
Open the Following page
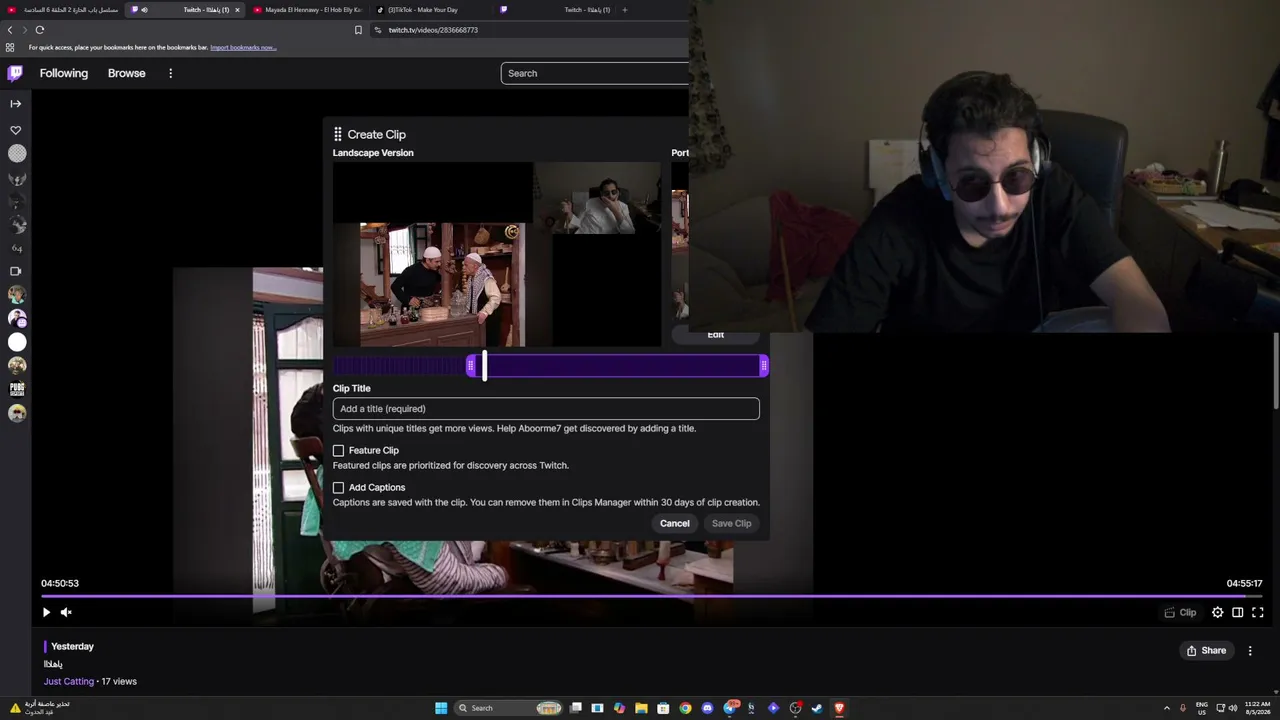point(64,73)
